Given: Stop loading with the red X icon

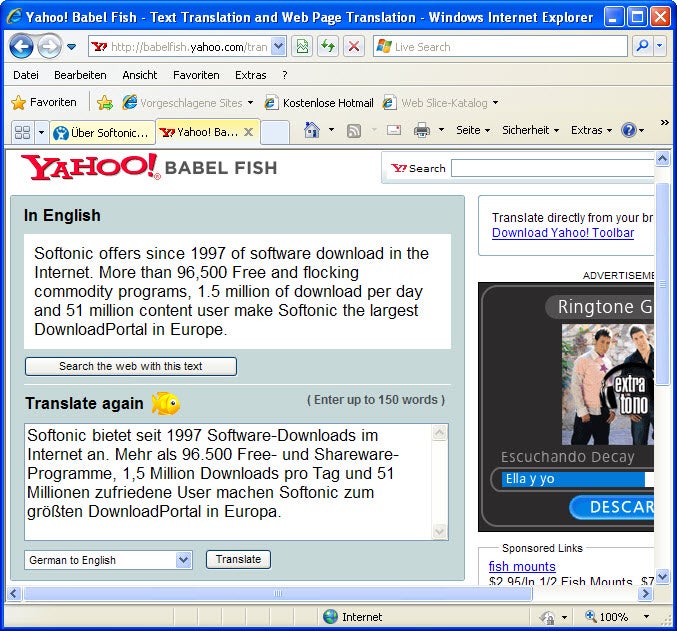Looking at the screenshot, I should 354,46.
